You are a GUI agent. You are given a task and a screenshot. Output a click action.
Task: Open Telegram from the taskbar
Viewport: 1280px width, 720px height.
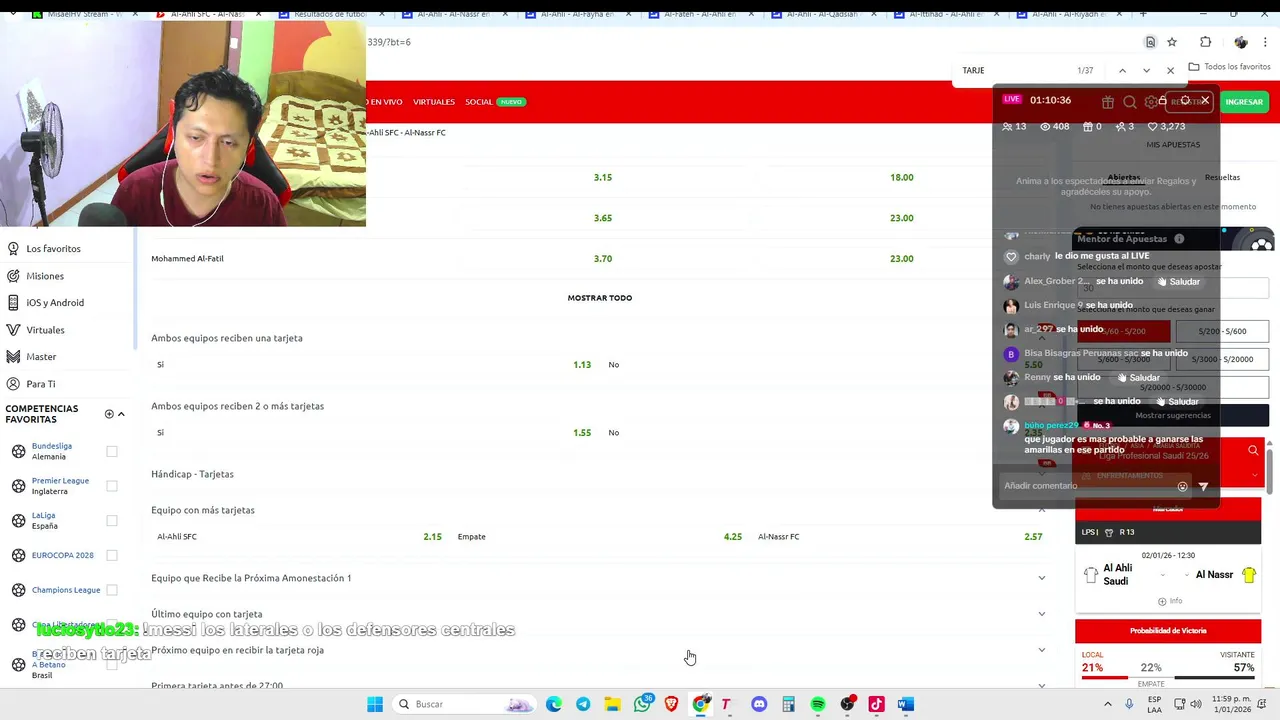click(x=583, y=704)
